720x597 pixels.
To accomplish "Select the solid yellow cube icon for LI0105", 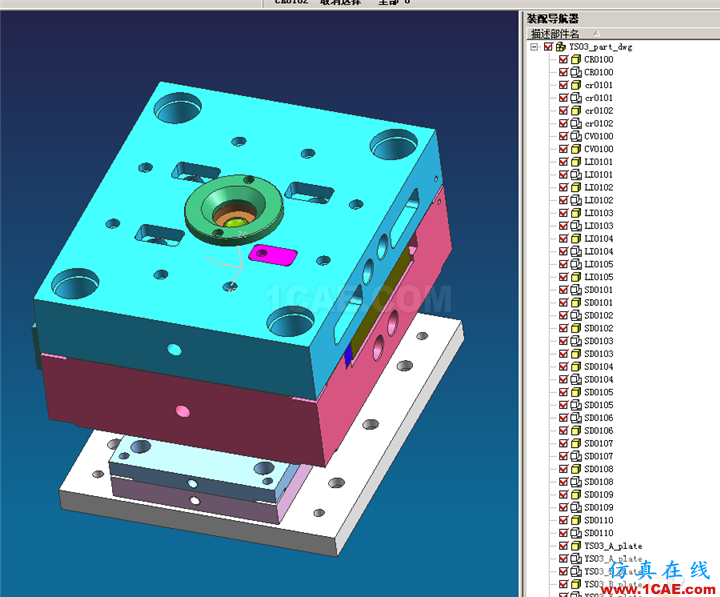I will (x=576, y=277).
